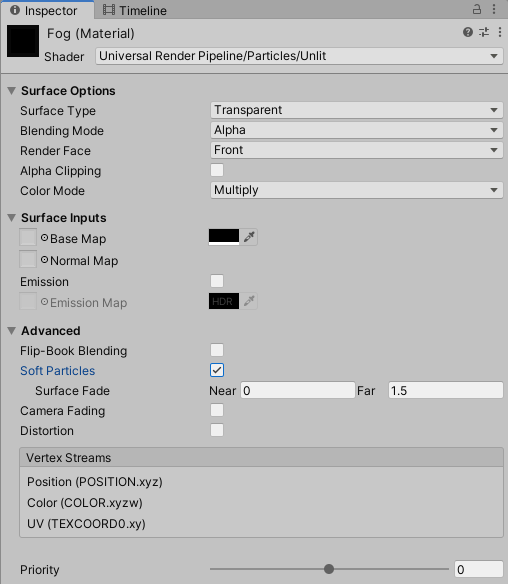Click the Camera Fading label

coord(63,411)
